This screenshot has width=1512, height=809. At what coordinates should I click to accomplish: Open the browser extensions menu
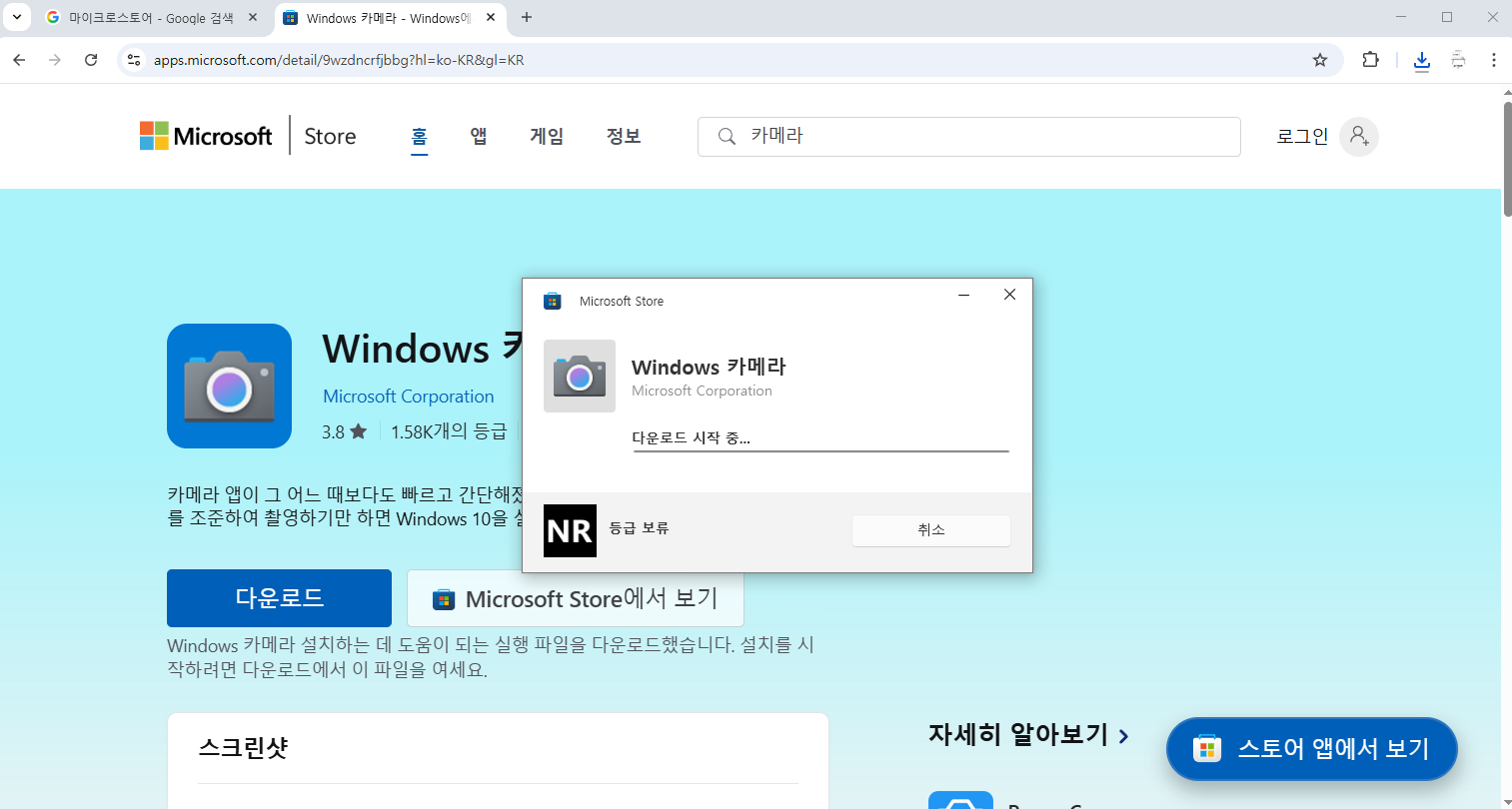(1371, 60)
